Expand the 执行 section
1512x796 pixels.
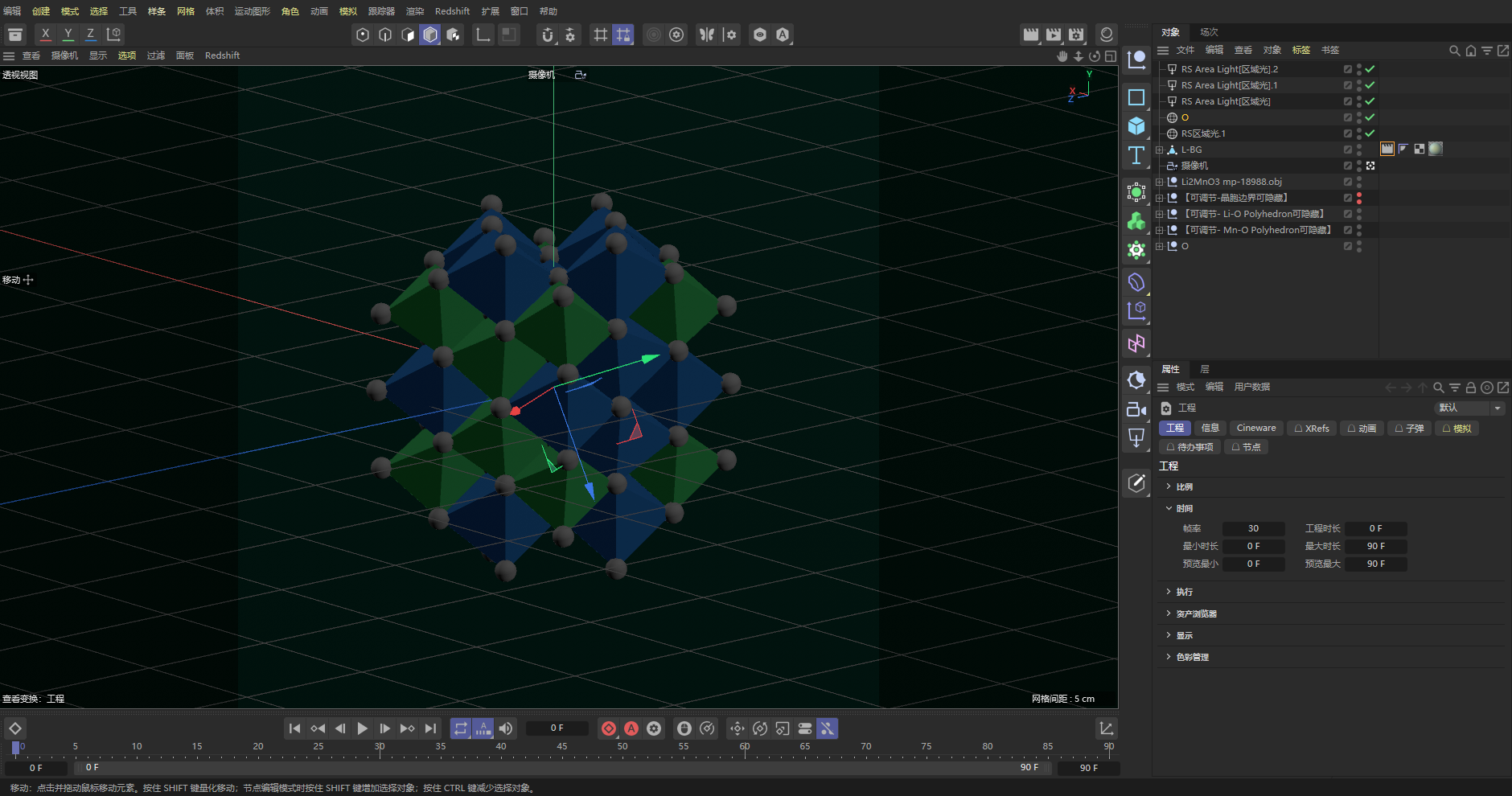[1169, 592]
